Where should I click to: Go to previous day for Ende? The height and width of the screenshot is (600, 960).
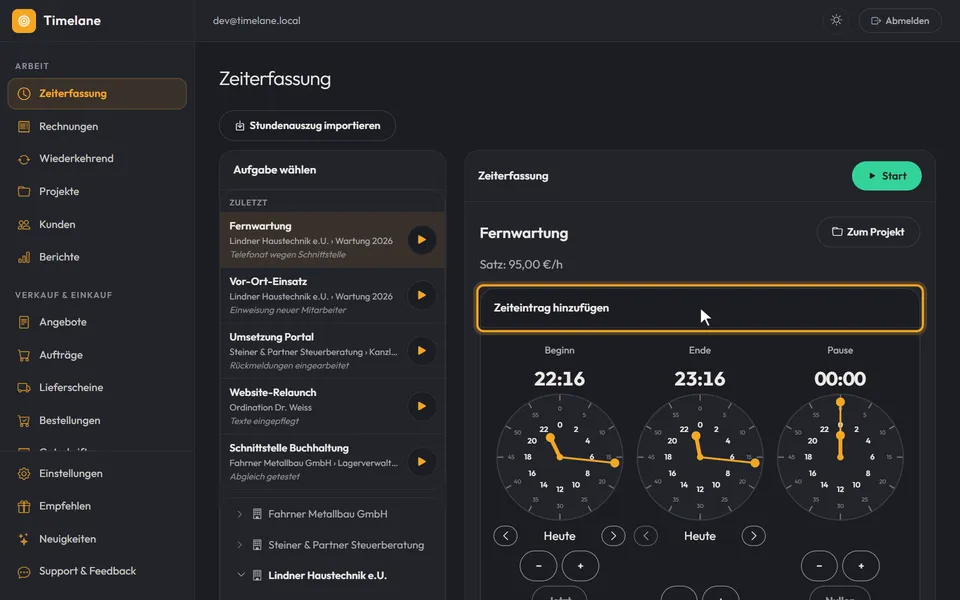646,536
